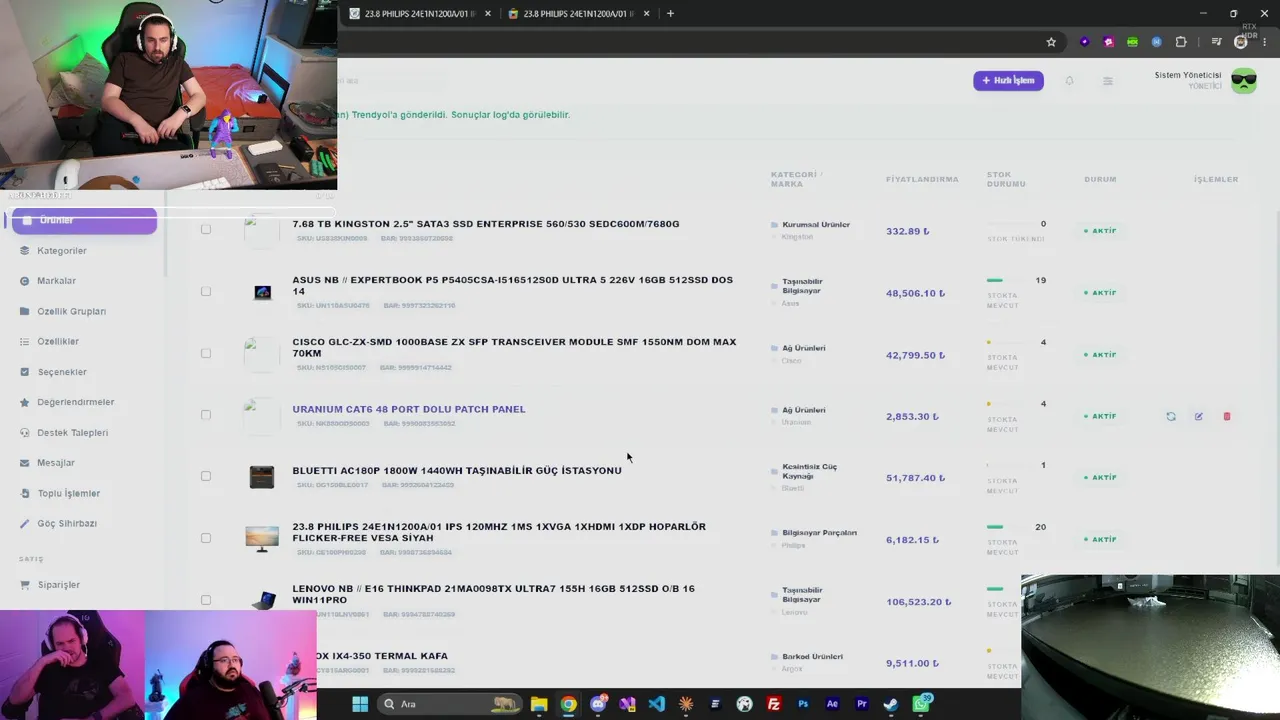Tick the checkbox for the ASUS ExpertBook row
The image size is (1280, 720).
(206, 291)
